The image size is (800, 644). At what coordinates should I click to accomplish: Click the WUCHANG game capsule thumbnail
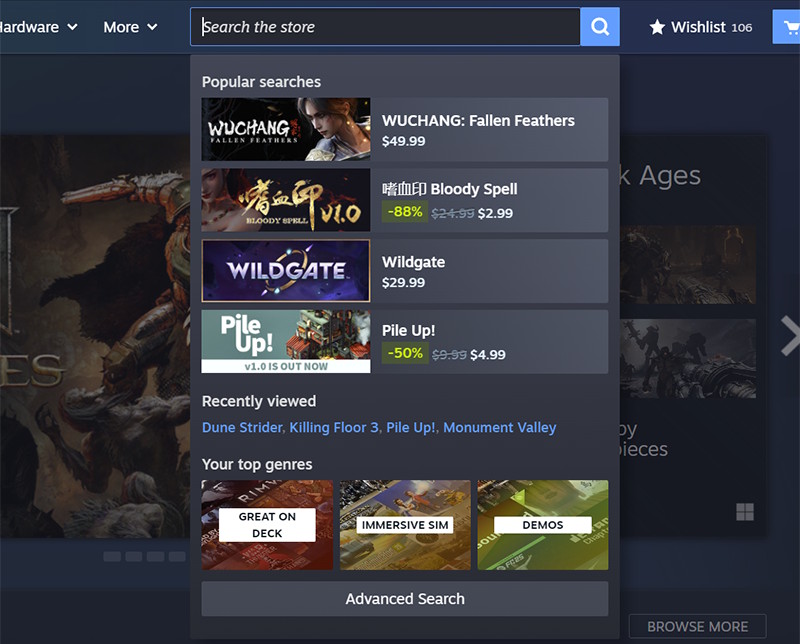(x=286, y=130)
